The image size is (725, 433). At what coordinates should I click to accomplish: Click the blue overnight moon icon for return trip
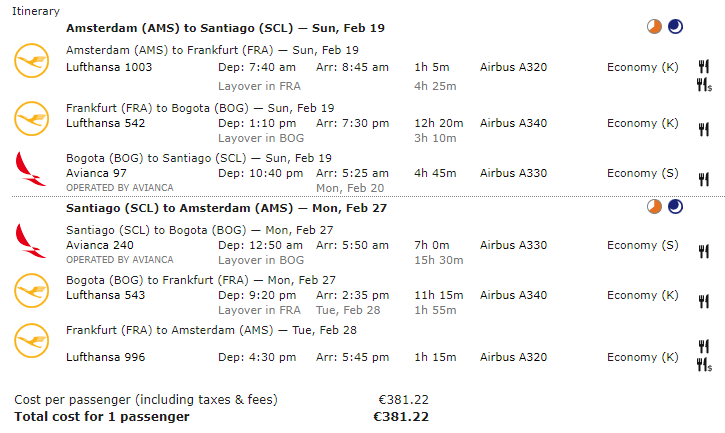(676, 207)
